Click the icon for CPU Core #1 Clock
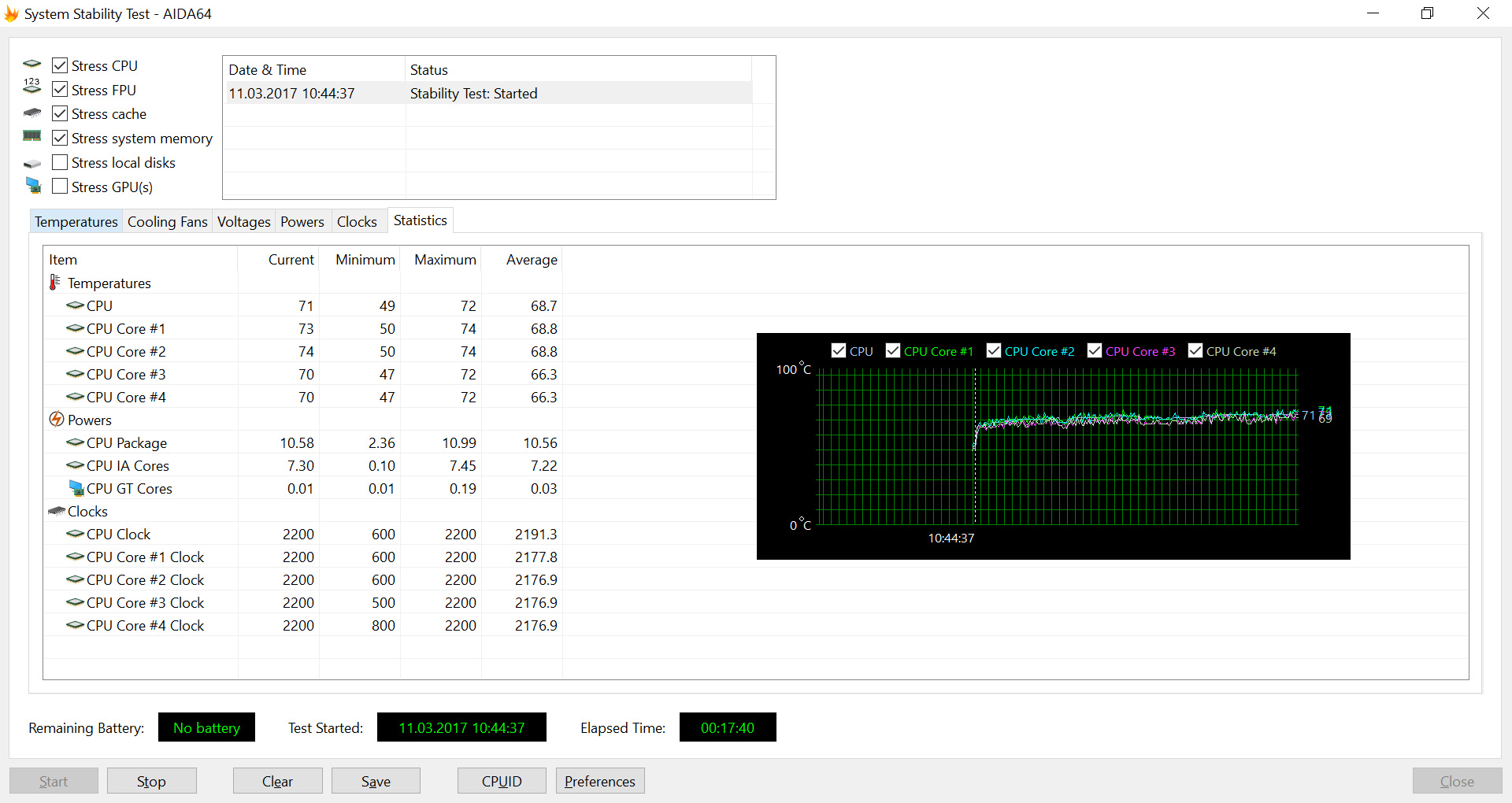Viewport: 1512px width, 803px height. point(75,557)
